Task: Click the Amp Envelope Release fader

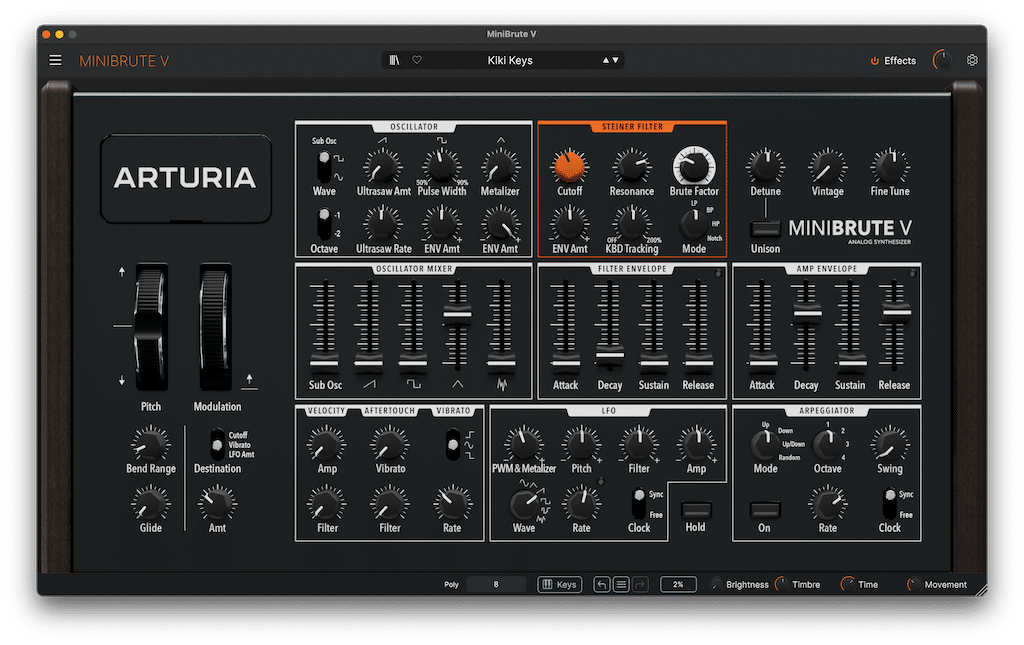Action: (x=895, y=312)
